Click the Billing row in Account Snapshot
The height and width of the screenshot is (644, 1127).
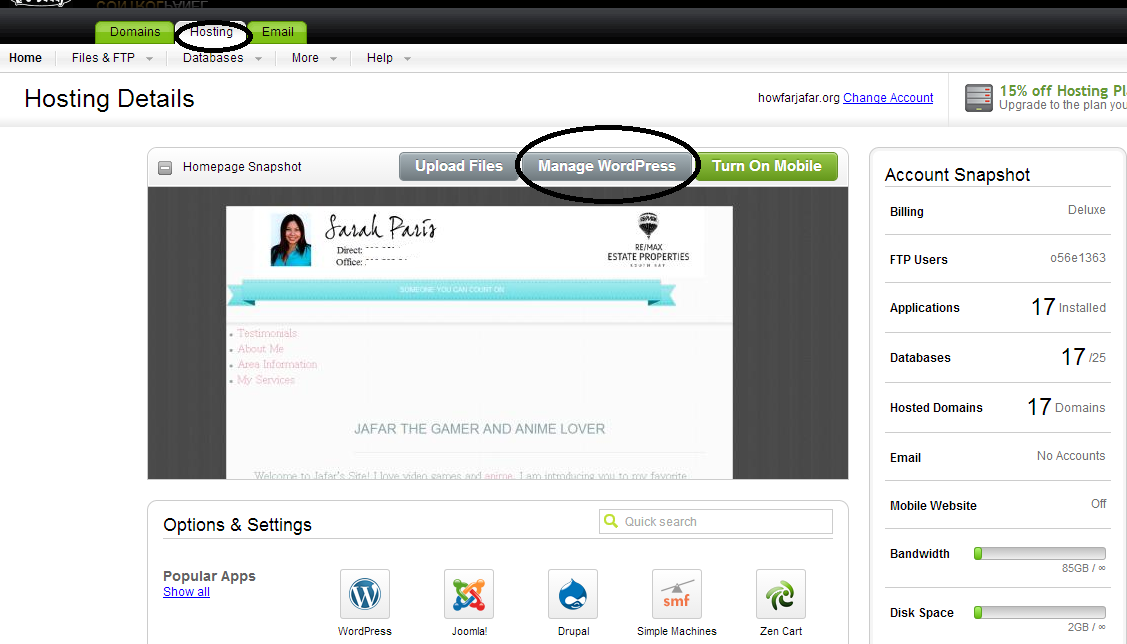point(998,211)
